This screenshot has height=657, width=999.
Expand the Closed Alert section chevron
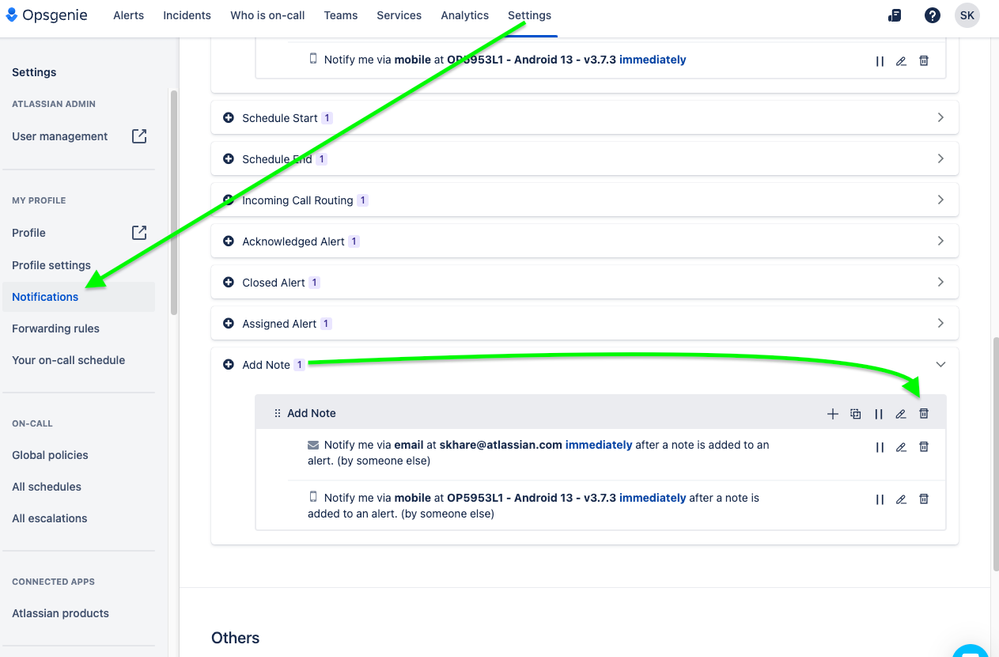coord(940,282)
